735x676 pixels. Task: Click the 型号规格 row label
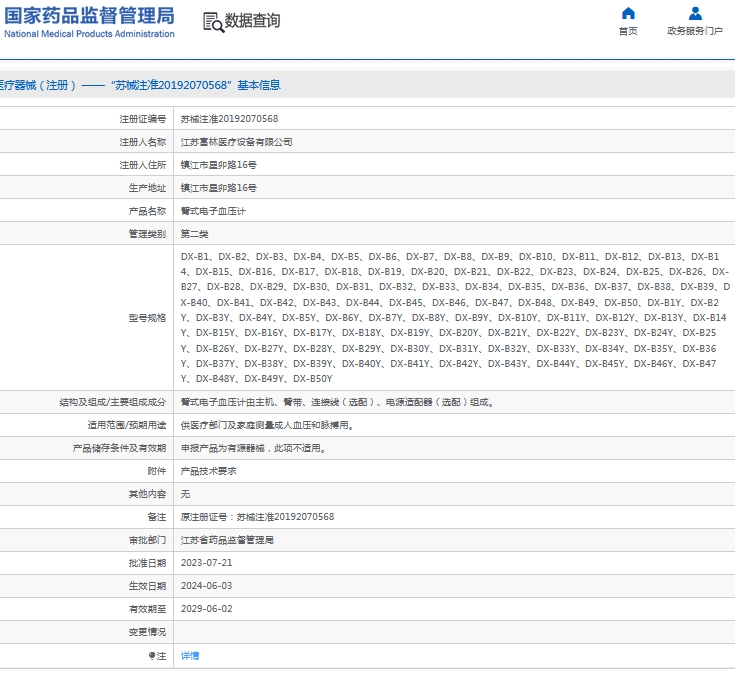tap(148, 318)
